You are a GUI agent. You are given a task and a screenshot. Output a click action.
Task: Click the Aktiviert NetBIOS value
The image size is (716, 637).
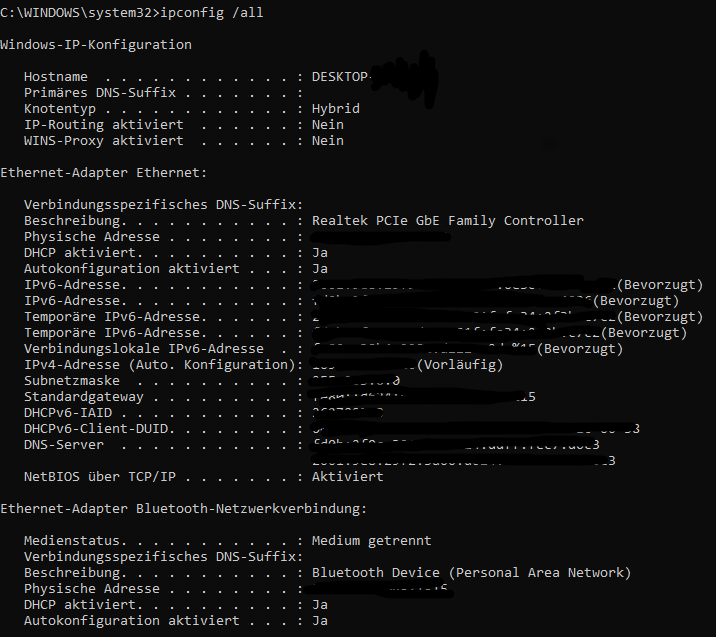347,477
